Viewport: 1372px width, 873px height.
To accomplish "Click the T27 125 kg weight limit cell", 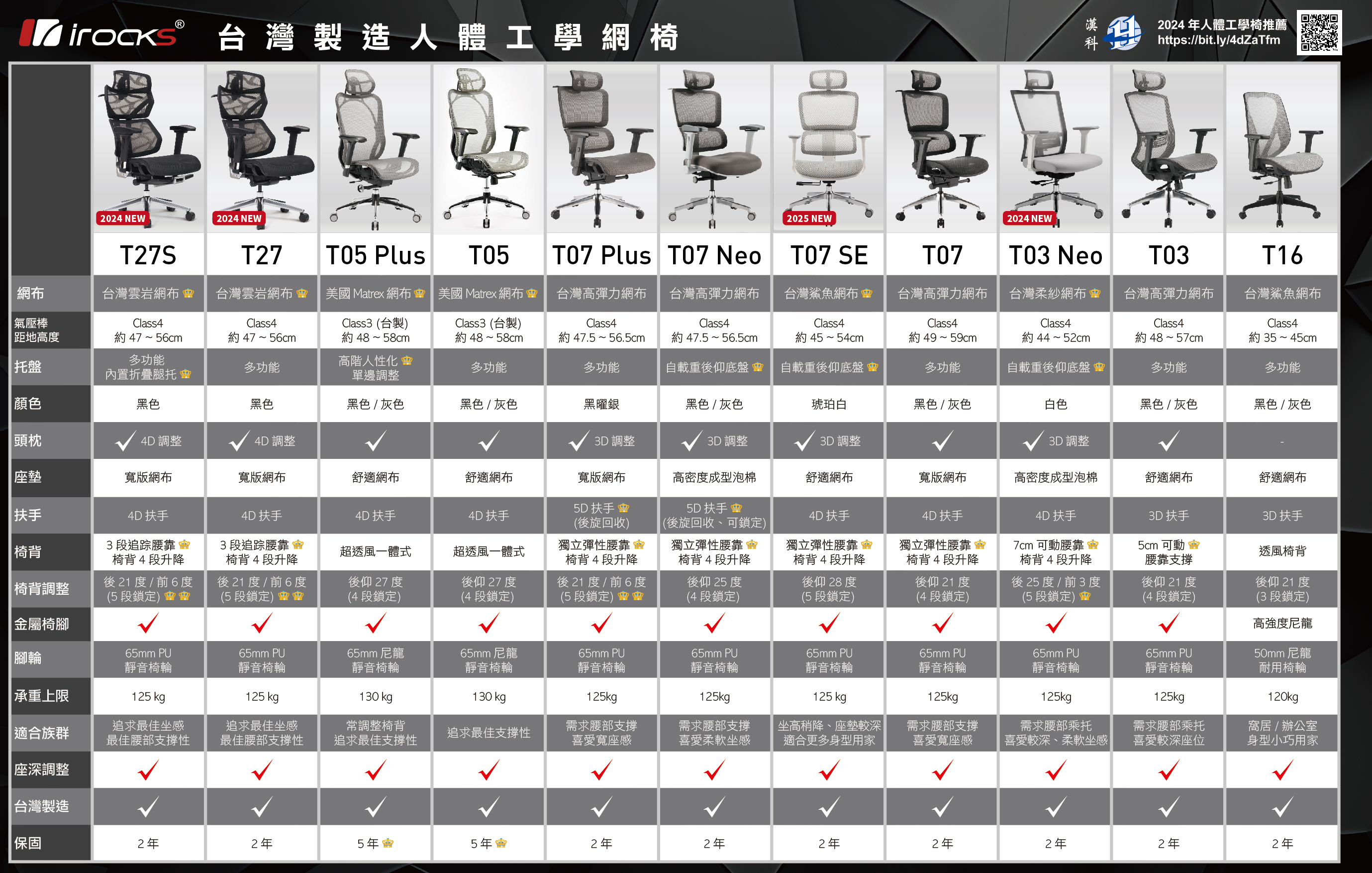I will (x=262, y=696).
